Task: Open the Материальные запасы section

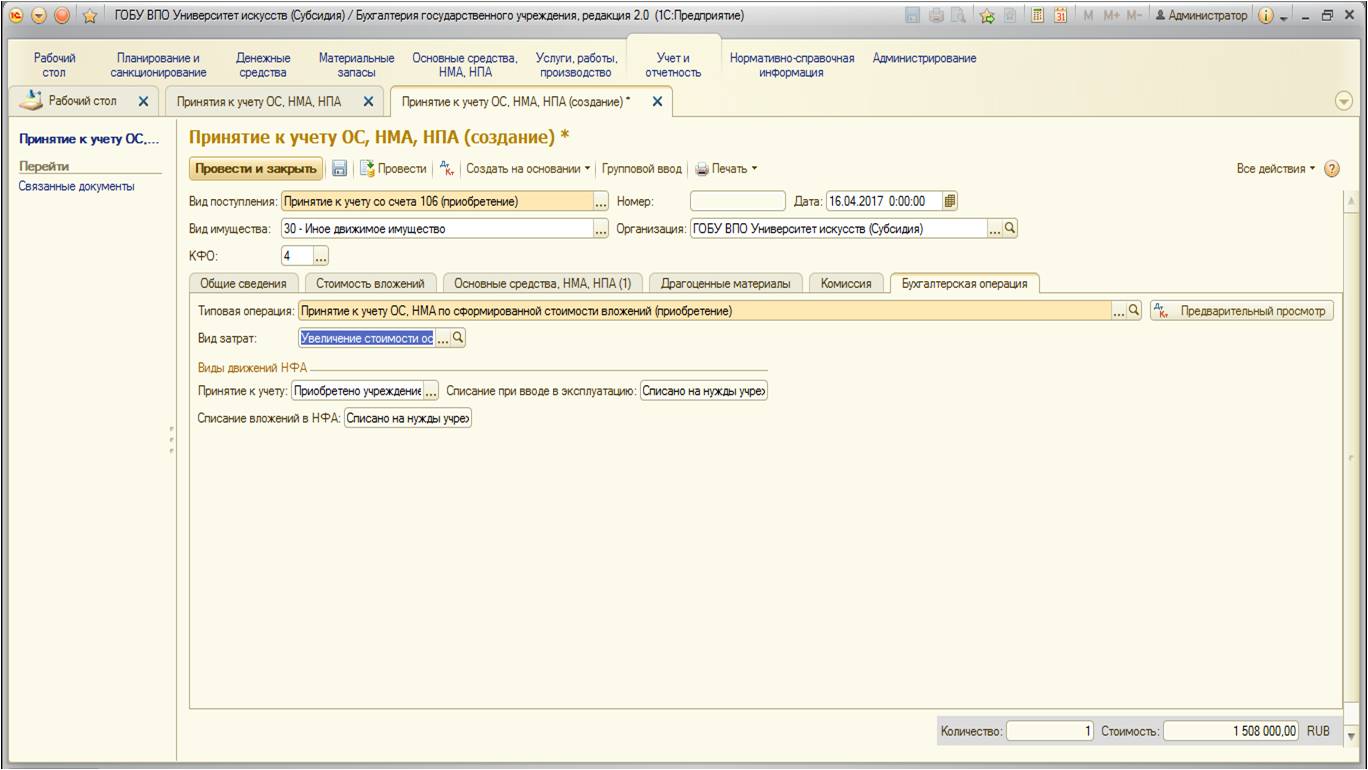Action: click(356, 65)
